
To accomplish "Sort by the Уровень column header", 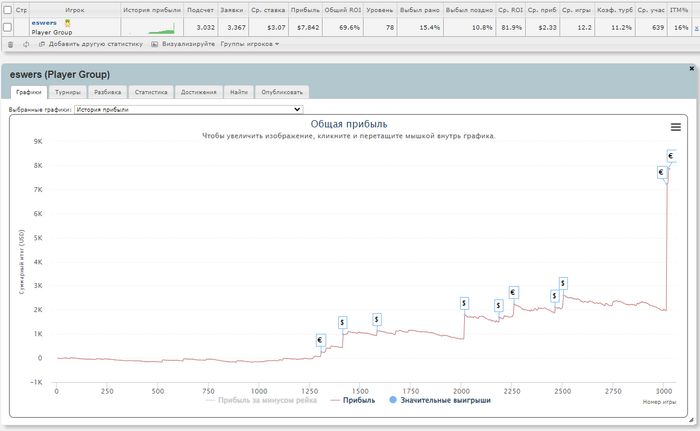I will (x=379, y=10).
